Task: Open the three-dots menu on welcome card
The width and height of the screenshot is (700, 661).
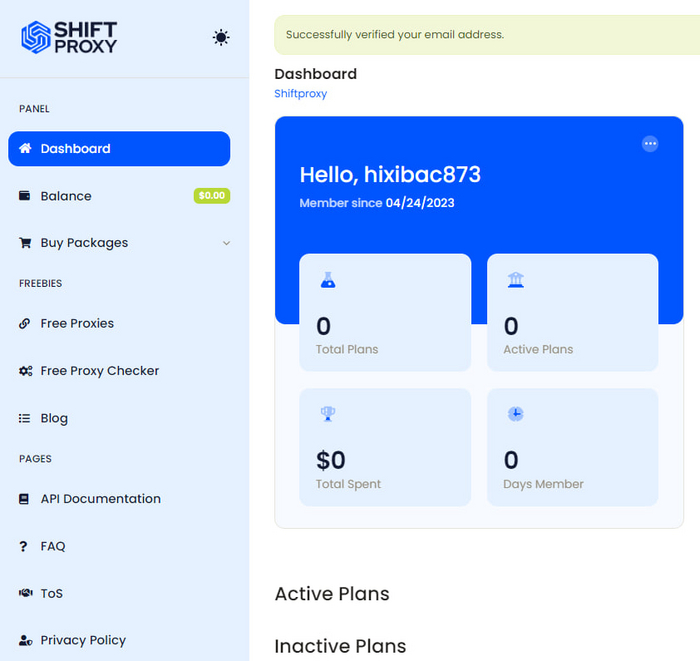Action: pyautogui.click(x=650, y=144)
